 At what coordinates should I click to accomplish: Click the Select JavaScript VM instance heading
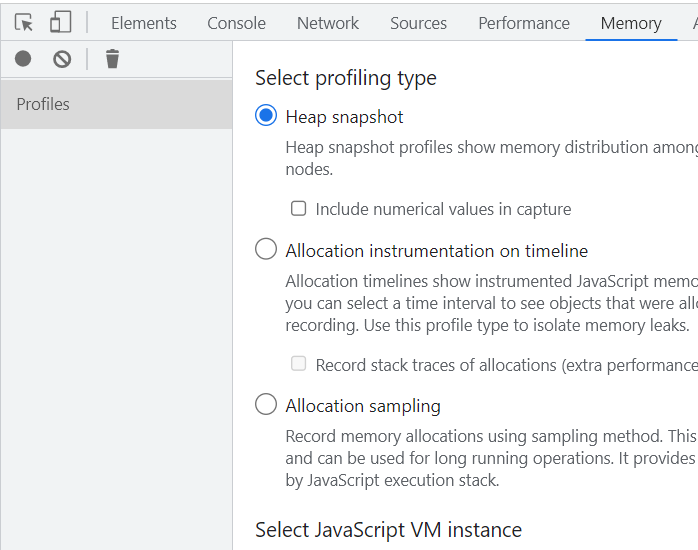coord(388,530)
